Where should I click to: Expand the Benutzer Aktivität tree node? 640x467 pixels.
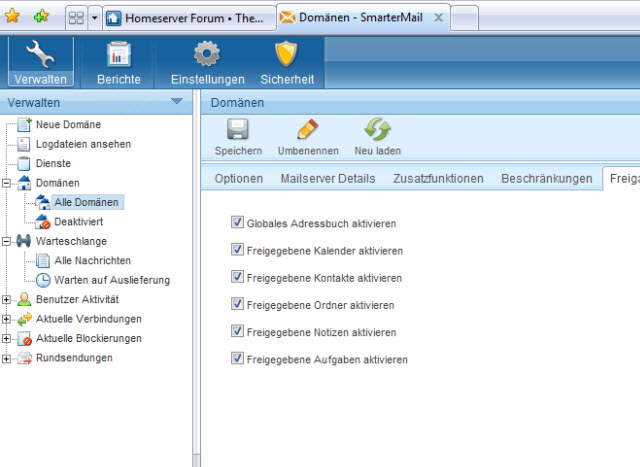(x=8, y=299)
